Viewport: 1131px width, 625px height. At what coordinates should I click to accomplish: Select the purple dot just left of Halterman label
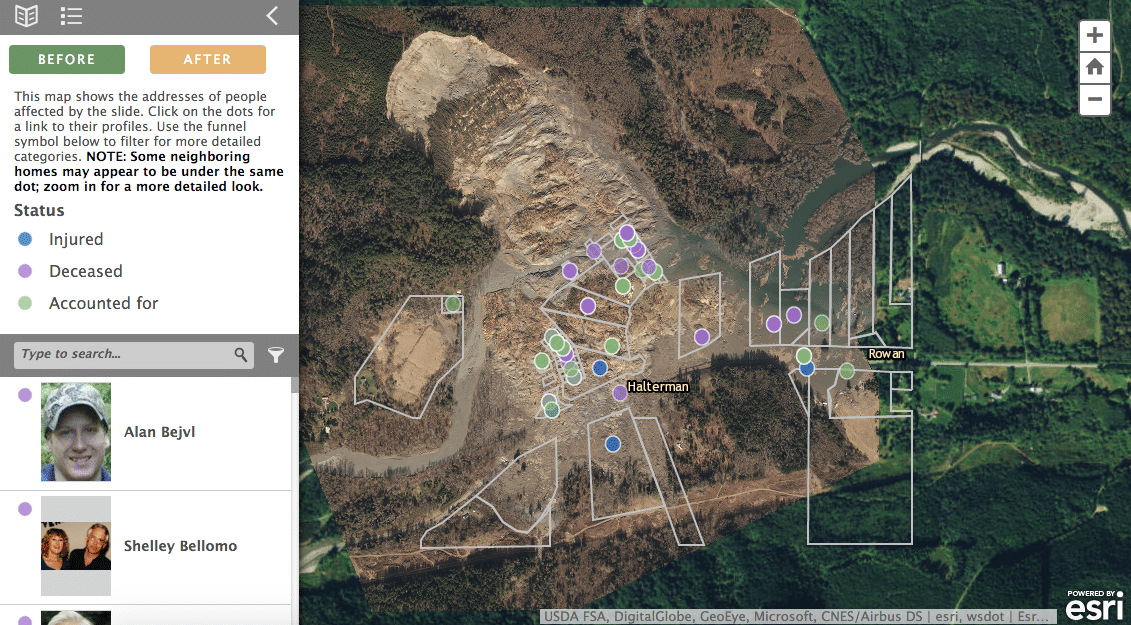pos(620,393)
